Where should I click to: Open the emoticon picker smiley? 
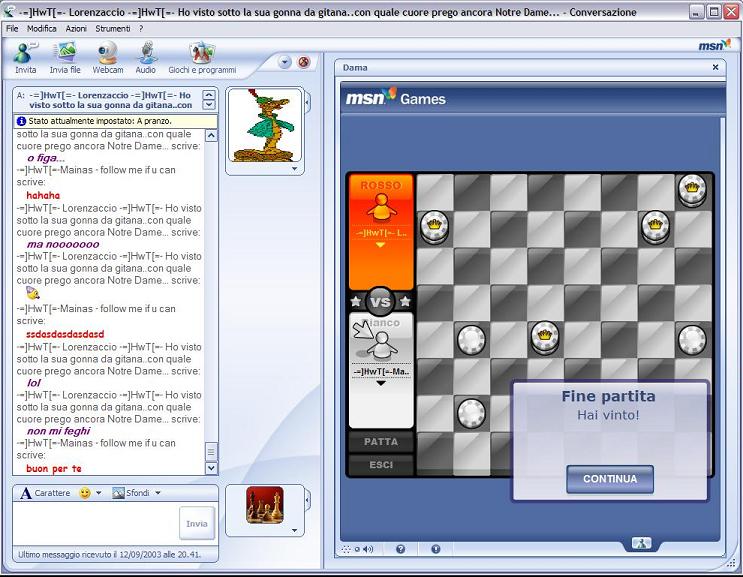[x=84, y=493]
